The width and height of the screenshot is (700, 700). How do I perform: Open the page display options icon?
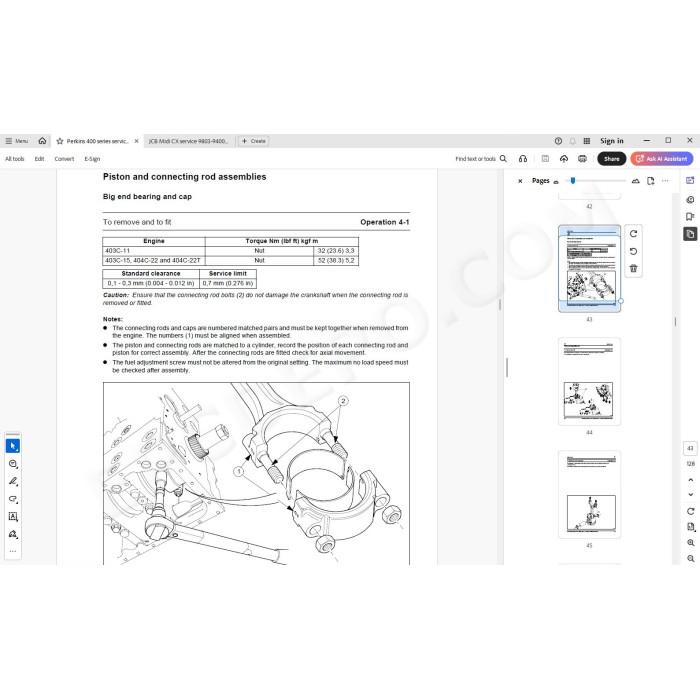coord(691,527)
